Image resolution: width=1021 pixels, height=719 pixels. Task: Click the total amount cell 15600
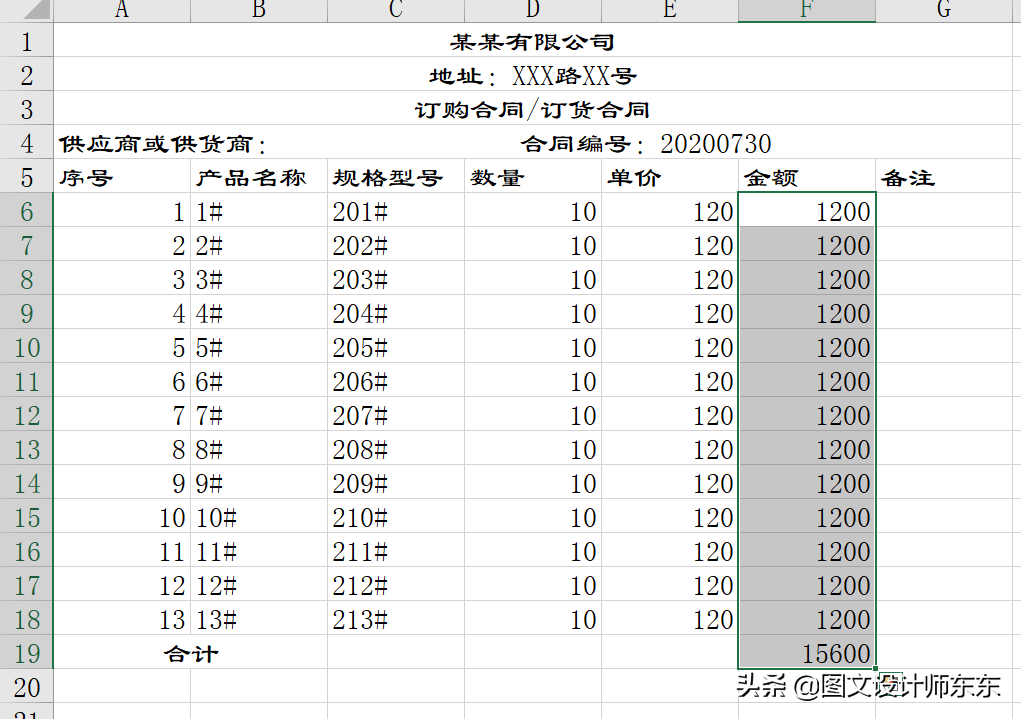pyautogui.click(x=807, y=653)
